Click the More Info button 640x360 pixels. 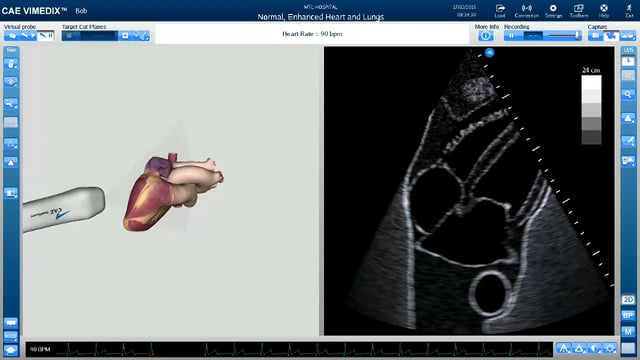point(486,36)
